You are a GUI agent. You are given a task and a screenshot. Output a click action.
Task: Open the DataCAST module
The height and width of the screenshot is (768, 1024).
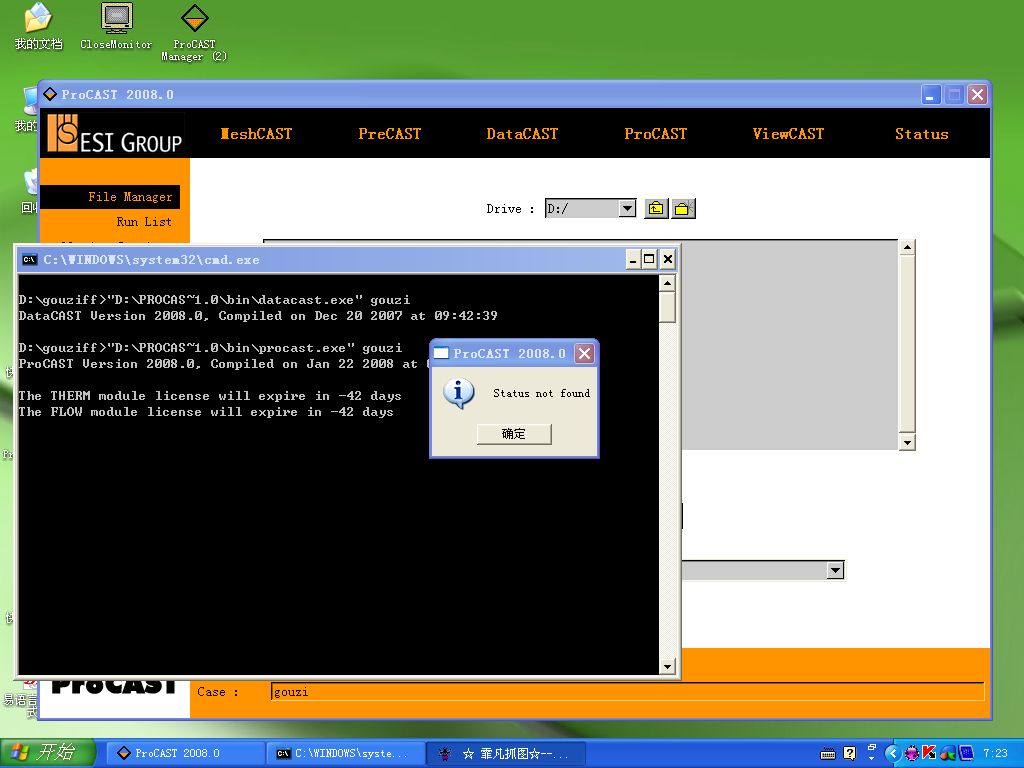pyautogui.click(x=522, y=134)
